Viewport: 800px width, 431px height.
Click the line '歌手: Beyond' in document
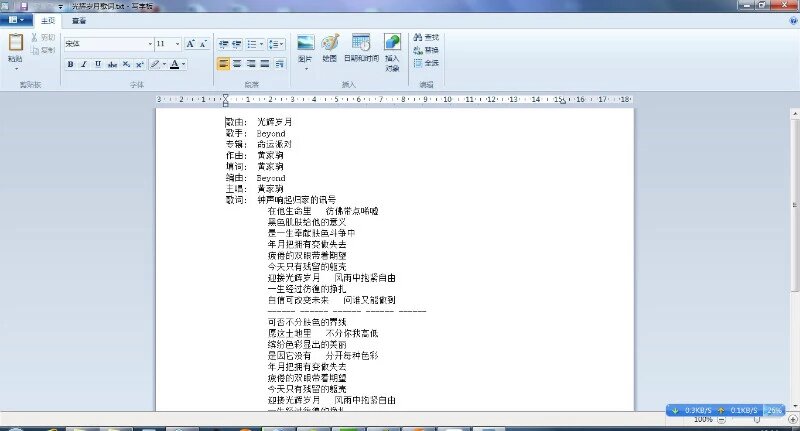[256, 133]
